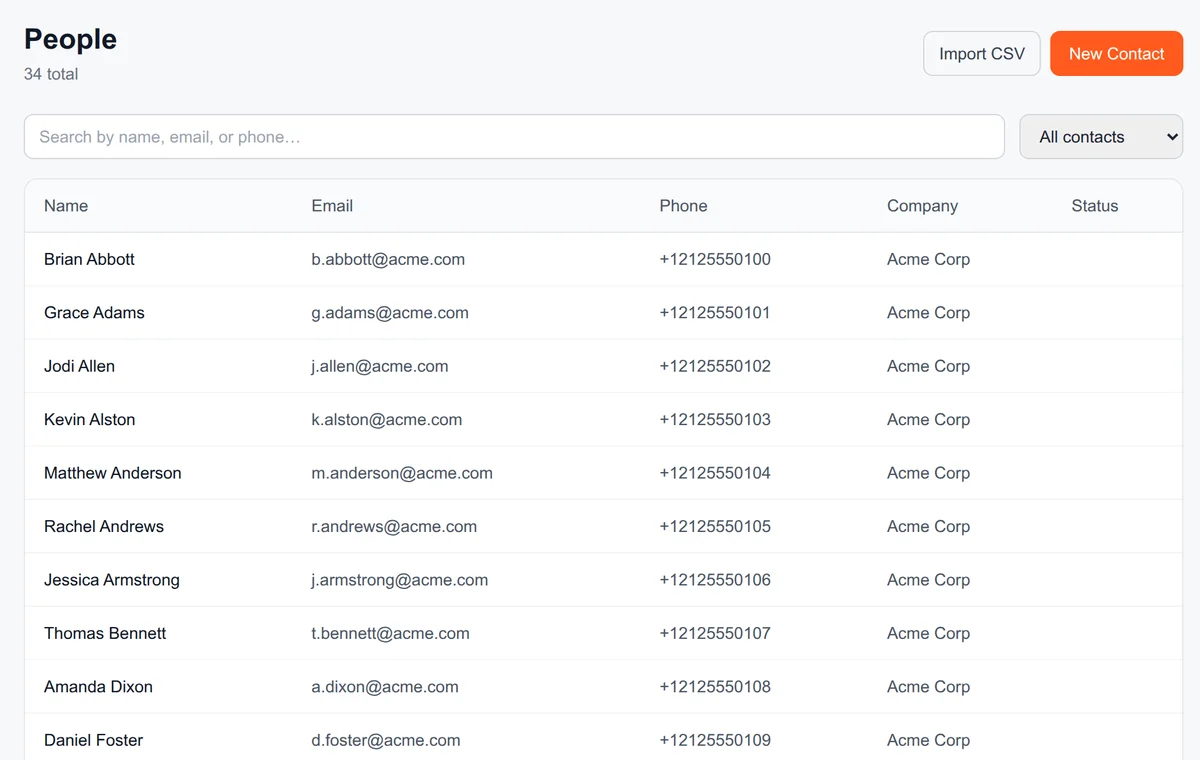Click Acme Corp in Kevin Alston's row
This screenshot has height=760, width=1200.
928,420
